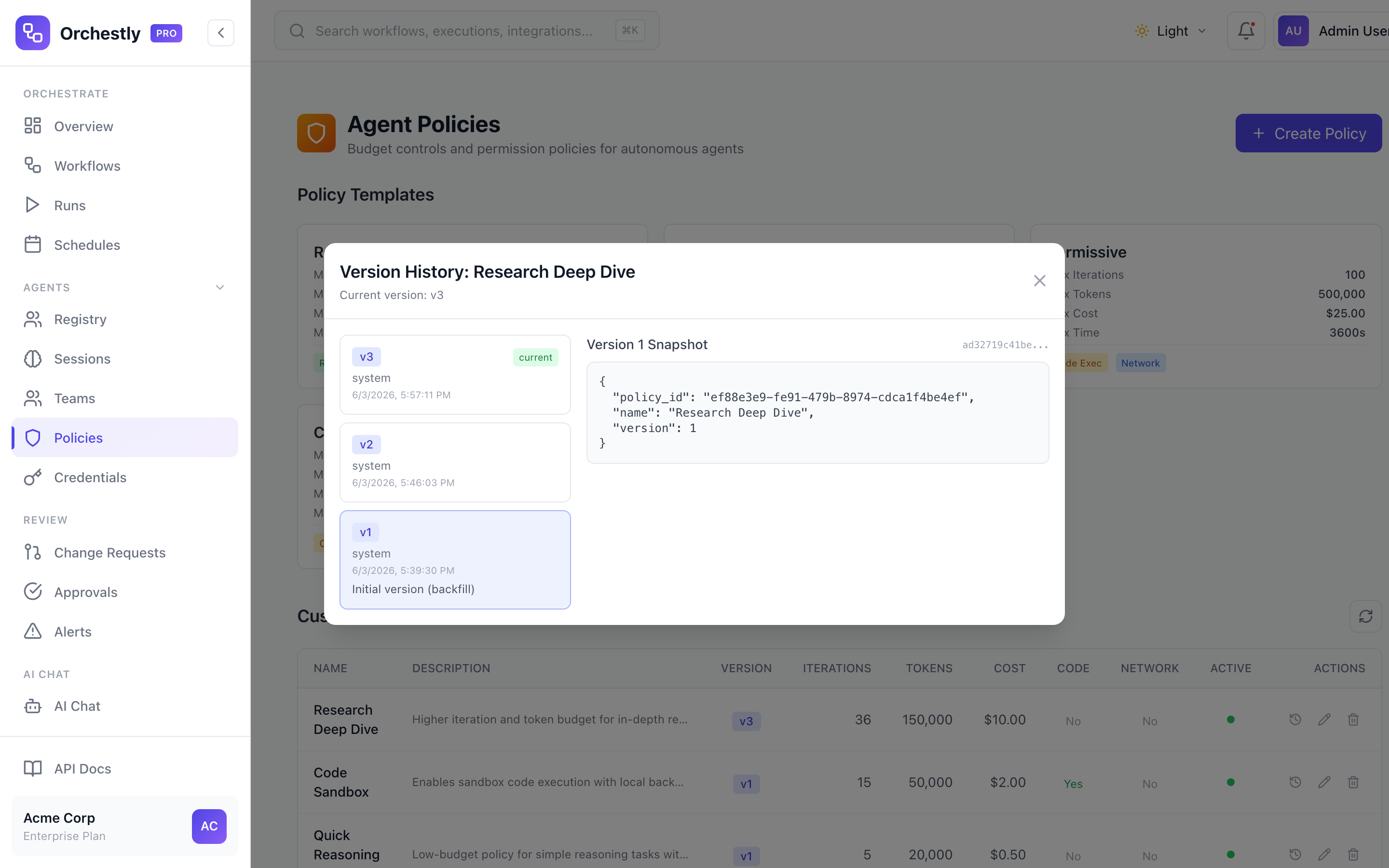Delete the Research Deep Dive policy
The height and width of the screenshot is (868, 1389).
point(1353,719)
